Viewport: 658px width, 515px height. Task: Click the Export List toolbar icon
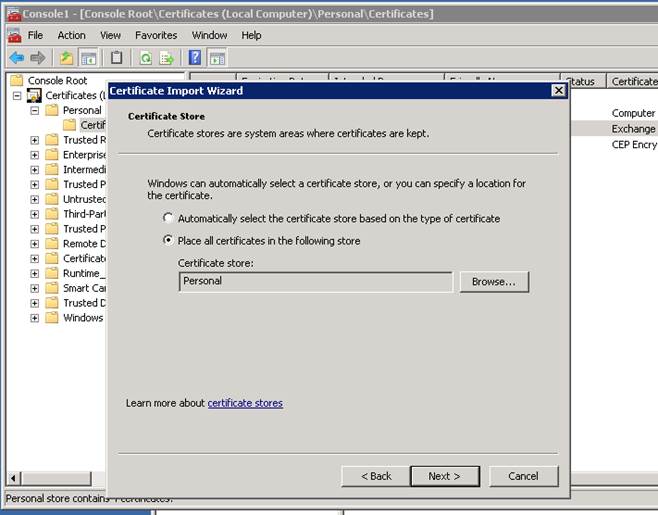pyautogui.click(x=166, y=58)
